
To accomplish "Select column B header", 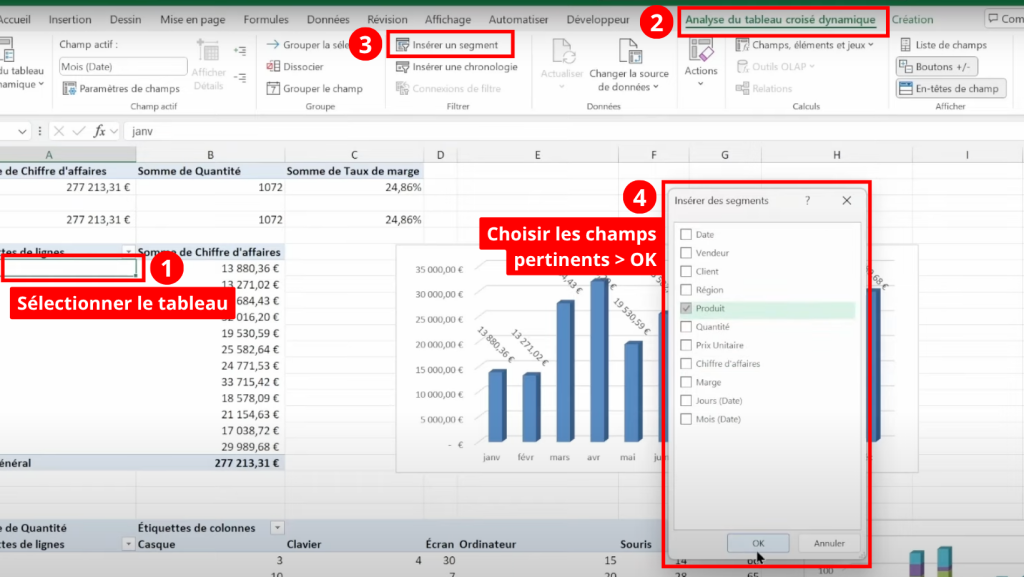I will click(x=210, y=155).
